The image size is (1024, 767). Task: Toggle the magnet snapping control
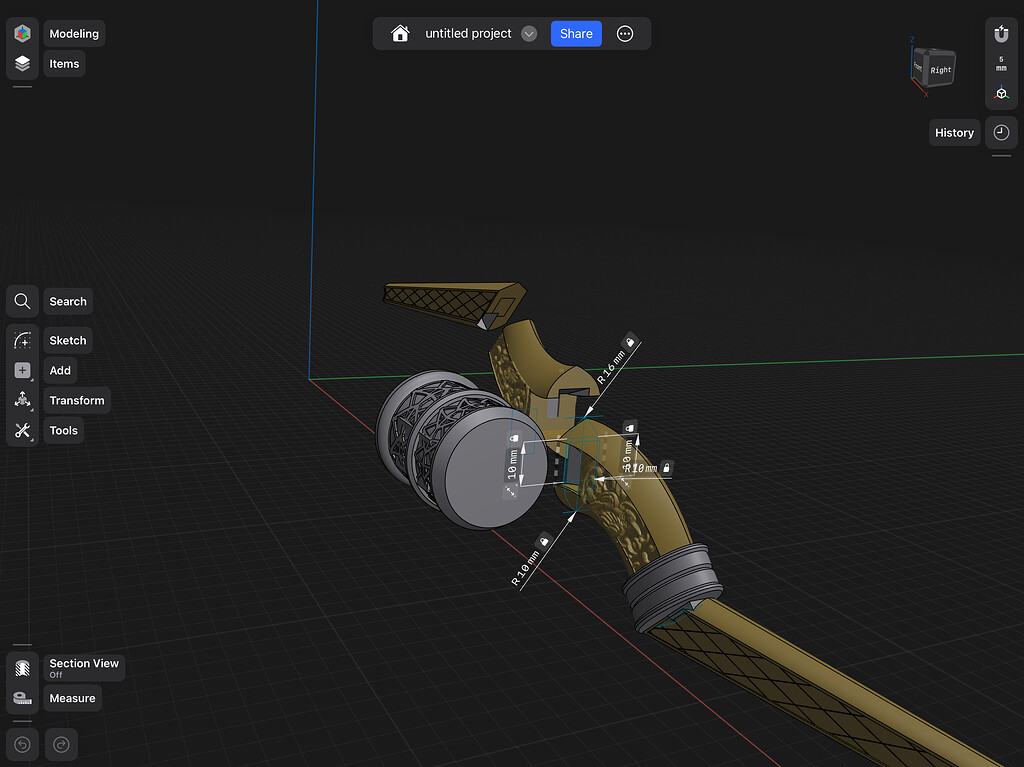tap(1001, 33)
